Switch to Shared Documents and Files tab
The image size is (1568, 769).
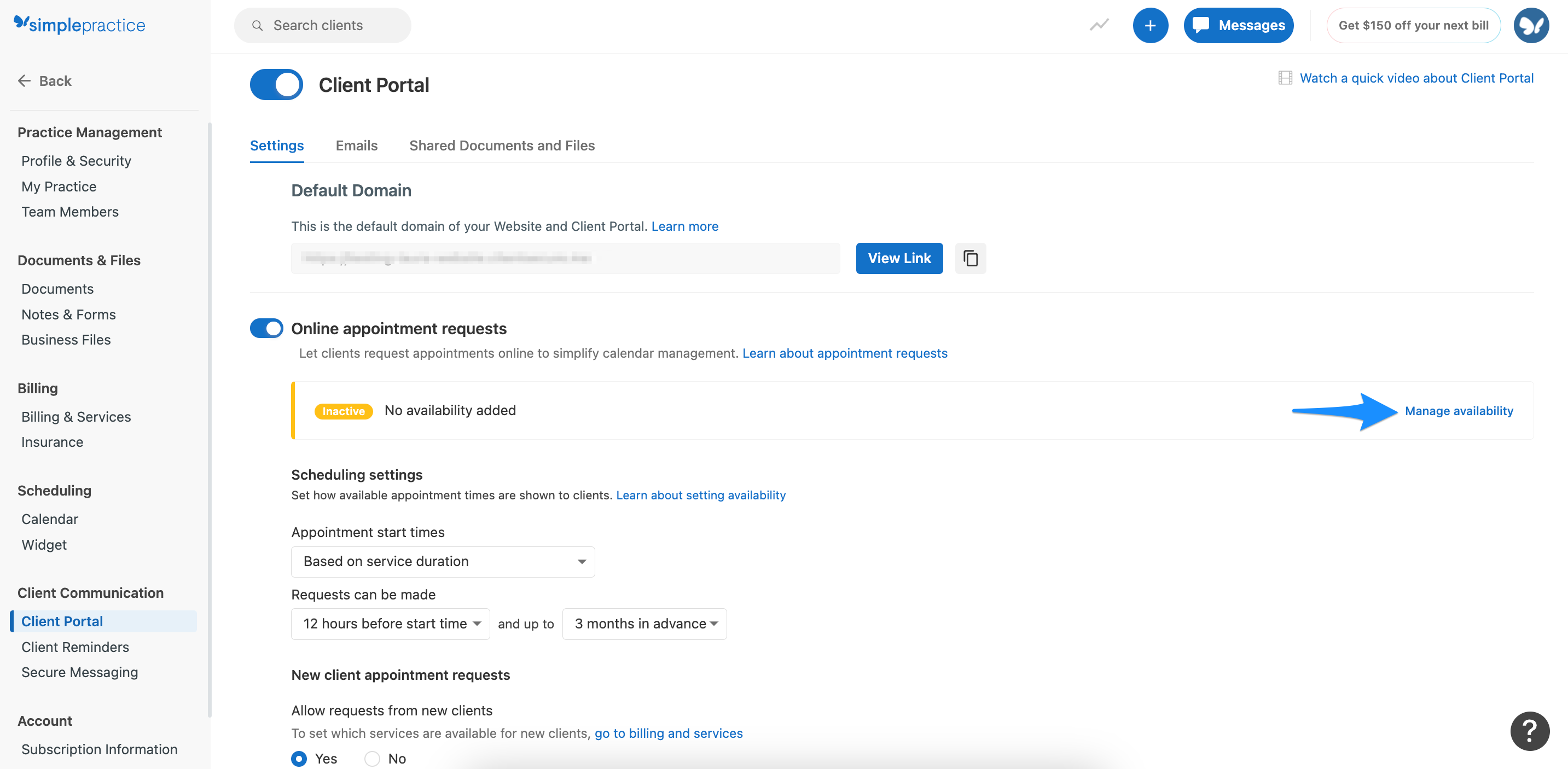(502, 145)
